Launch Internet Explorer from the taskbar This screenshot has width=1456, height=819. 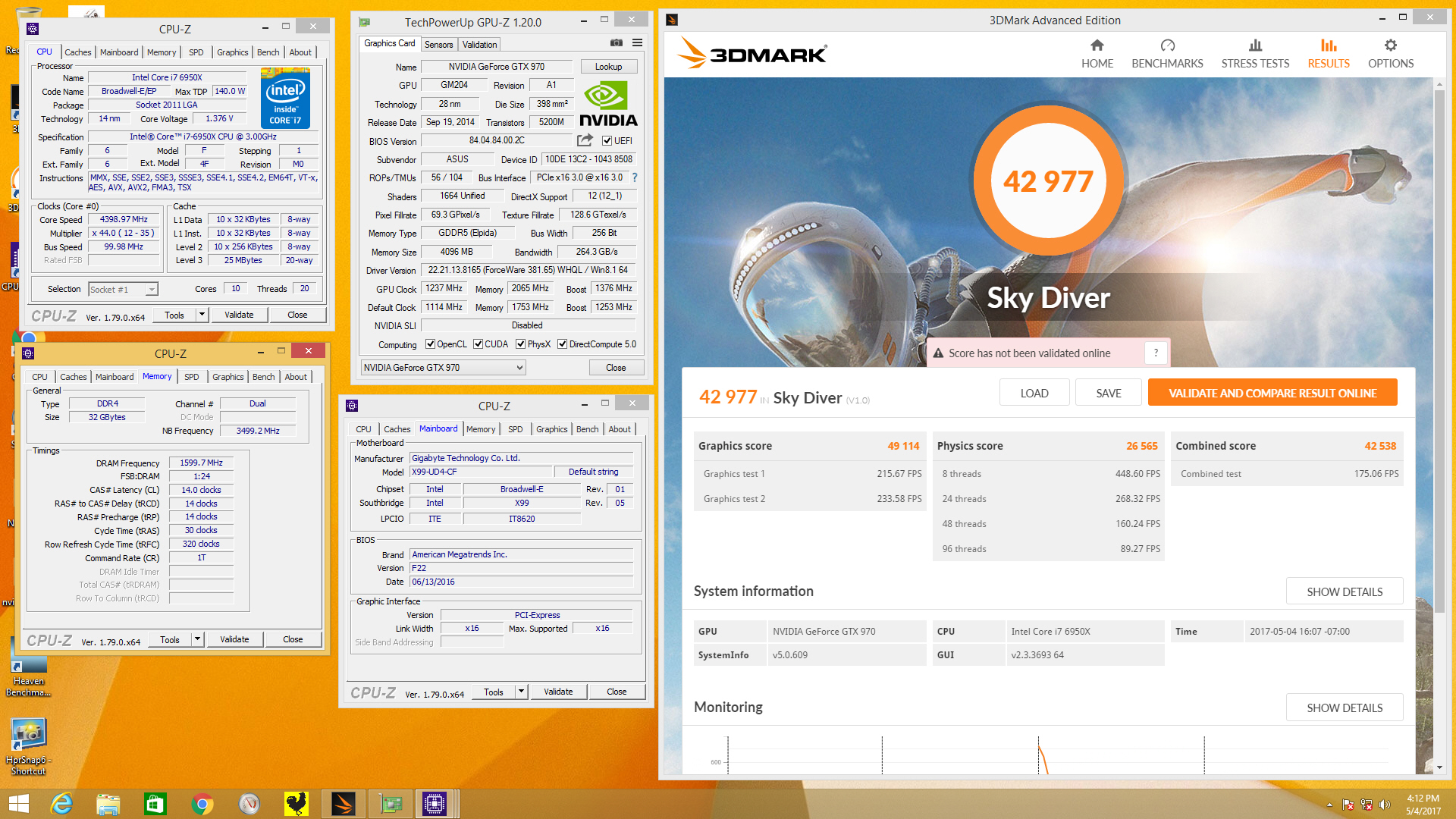[61, 803]
